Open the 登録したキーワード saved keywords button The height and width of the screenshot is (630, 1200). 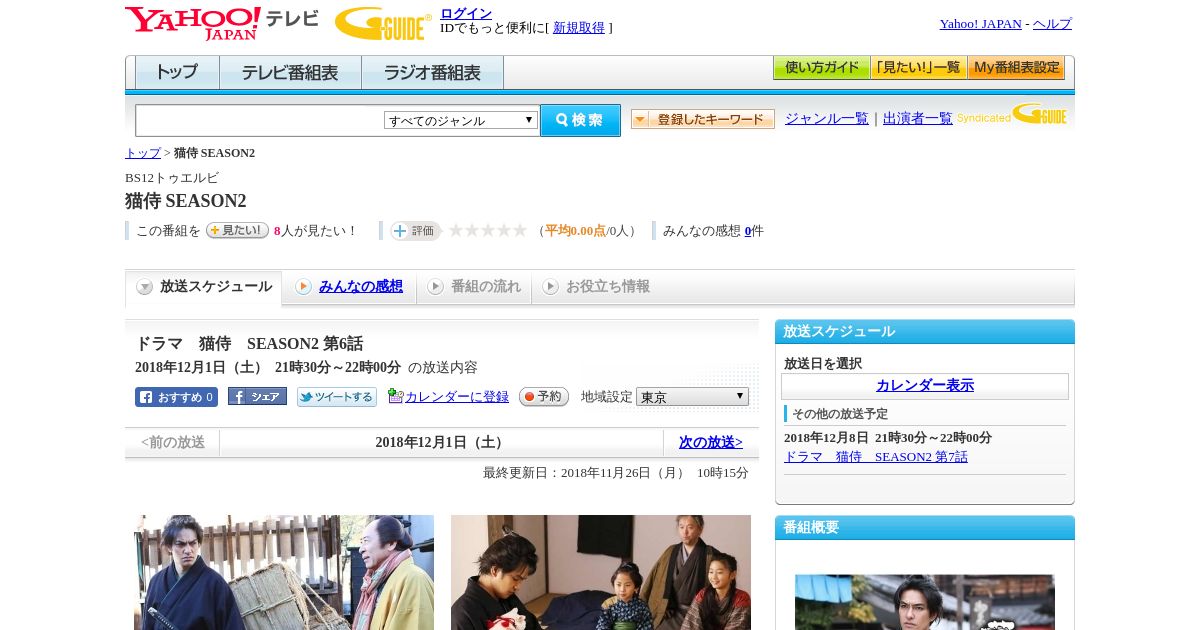click(703, 119)
